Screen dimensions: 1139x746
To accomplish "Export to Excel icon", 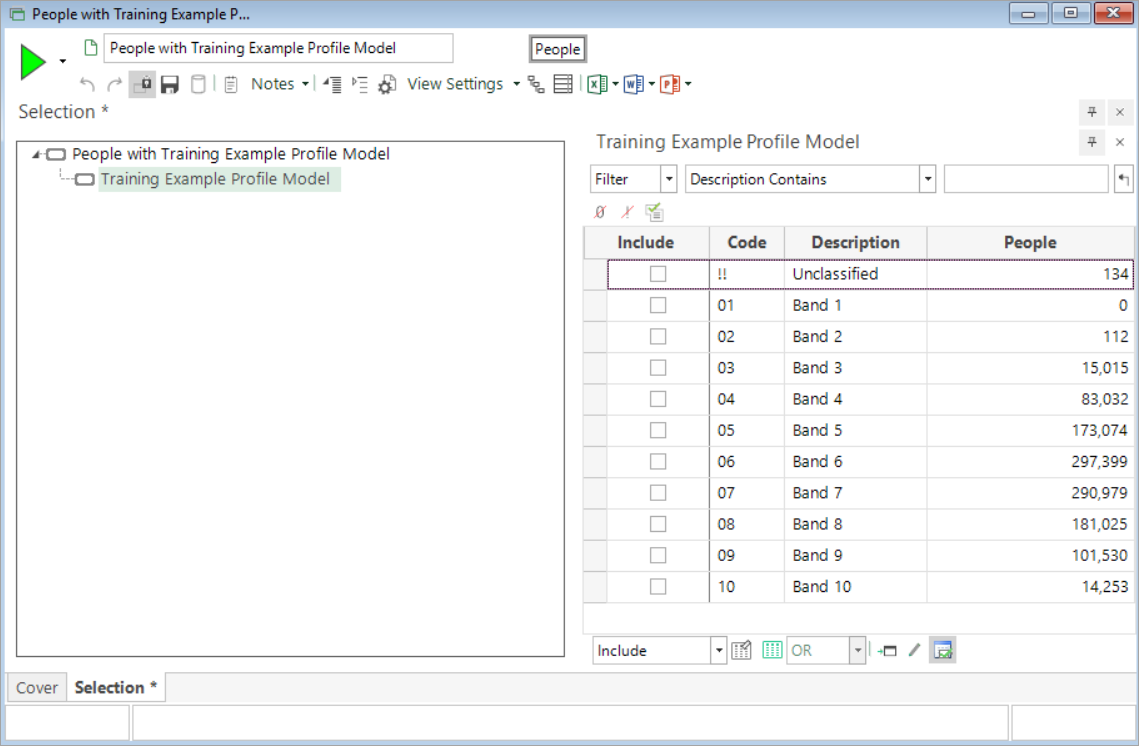I will (597, 84).
